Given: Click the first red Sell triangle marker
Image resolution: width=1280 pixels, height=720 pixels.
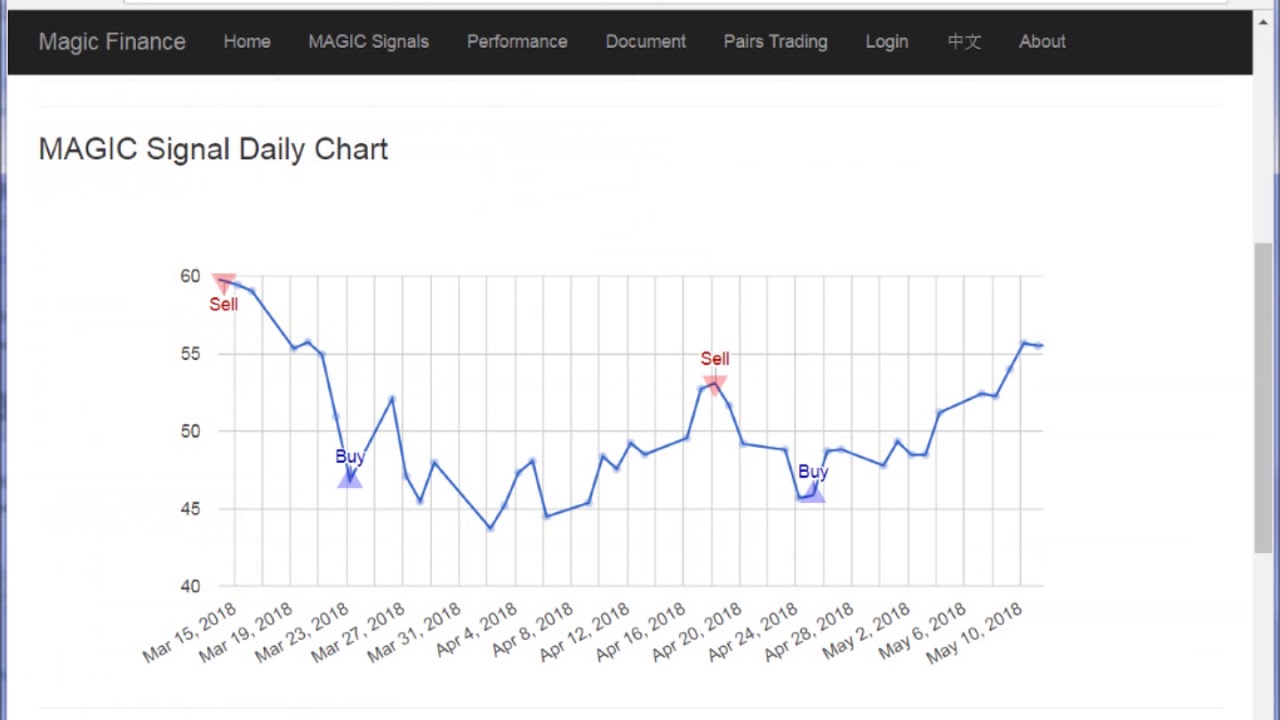Looking at the screenshot, I should [x=224, y=284].
